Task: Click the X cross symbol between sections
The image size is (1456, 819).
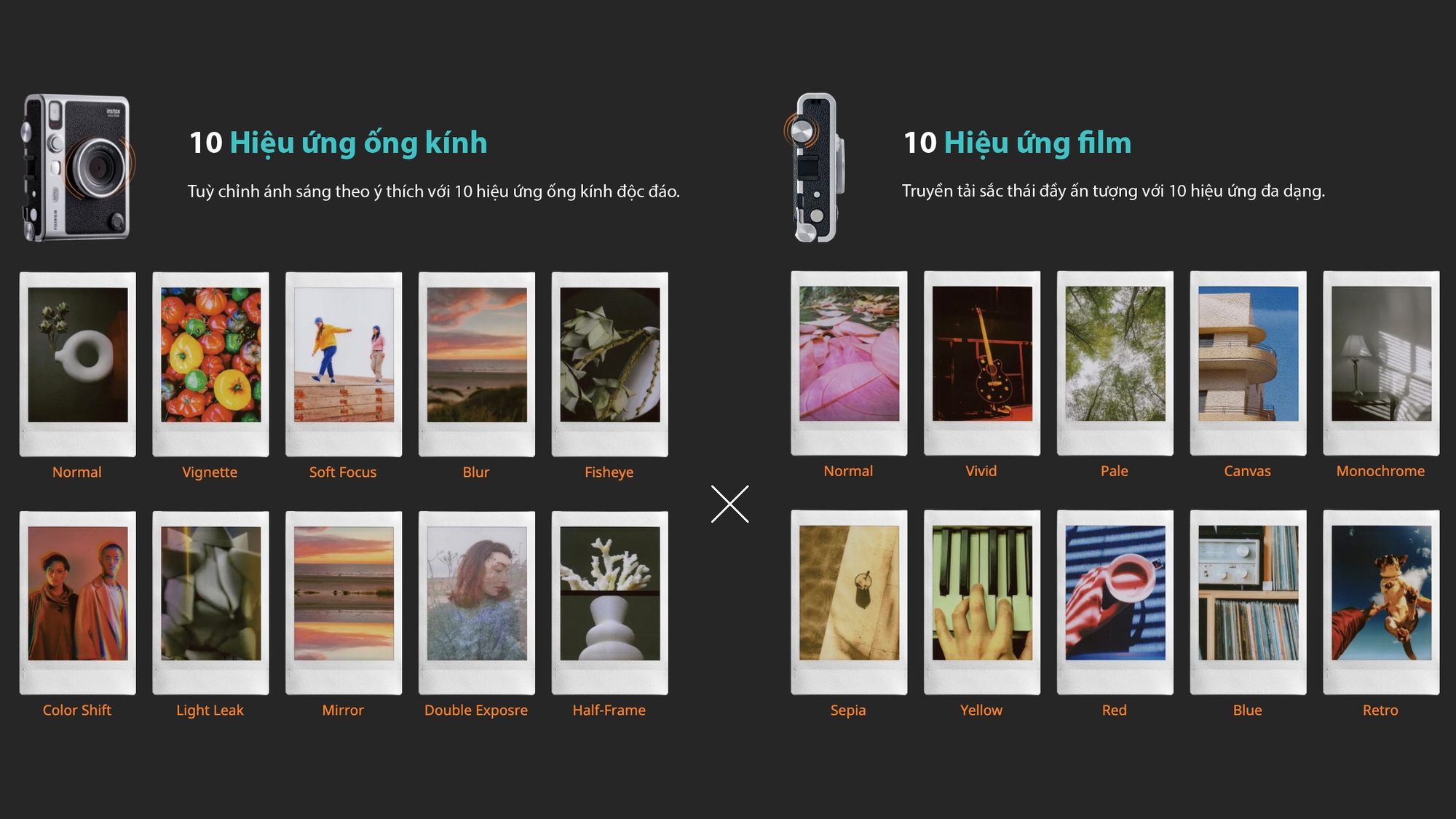Action: (729, 504)
